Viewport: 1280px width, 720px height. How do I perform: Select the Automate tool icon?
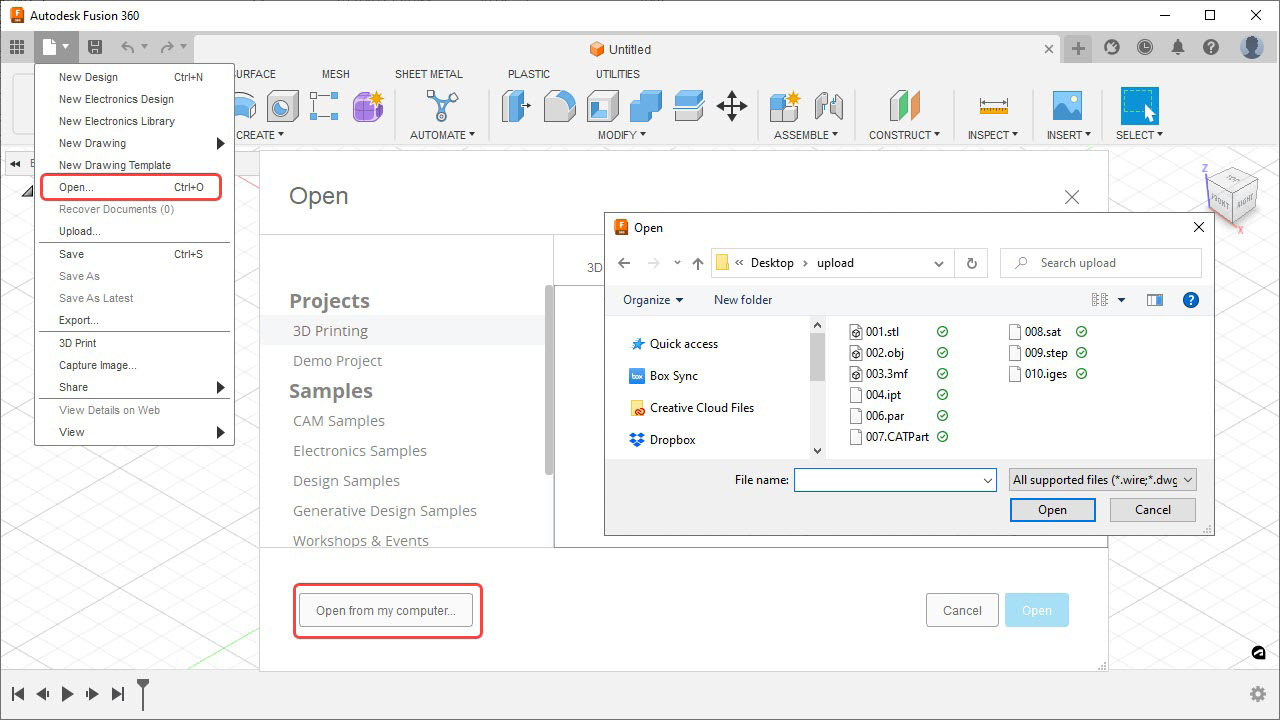click(x=442, y=106)
